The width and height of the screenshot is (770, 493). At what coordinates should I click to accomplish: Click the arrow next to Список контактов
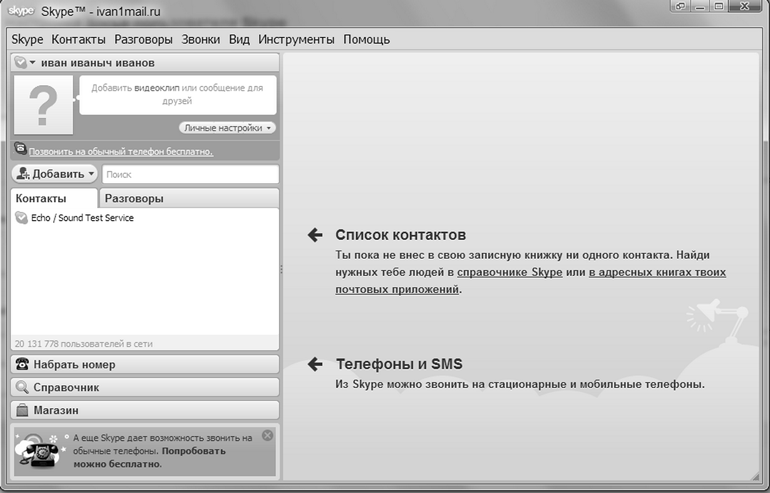[x=315, y=235]
